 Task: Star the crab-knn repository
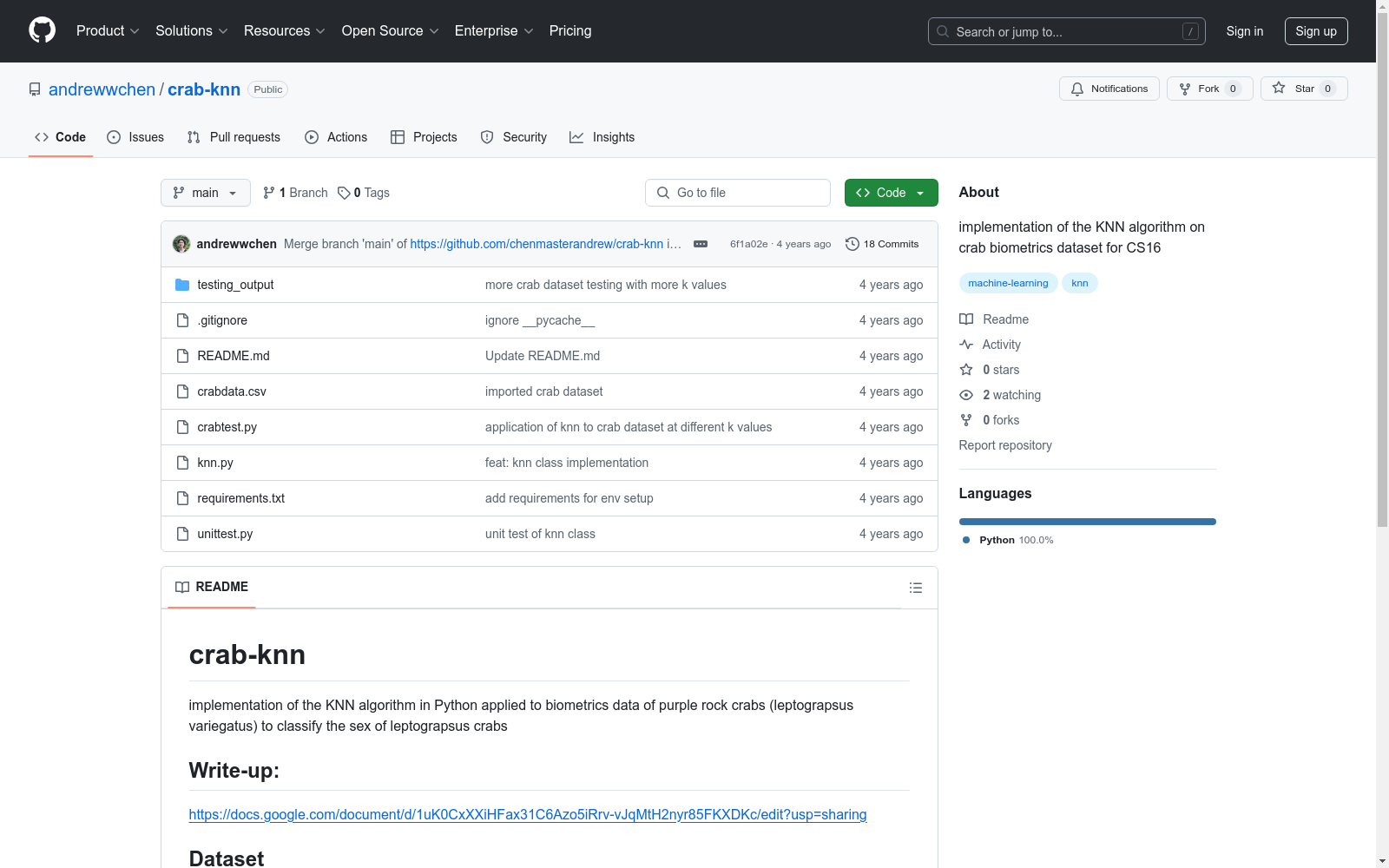(1304, 89)
